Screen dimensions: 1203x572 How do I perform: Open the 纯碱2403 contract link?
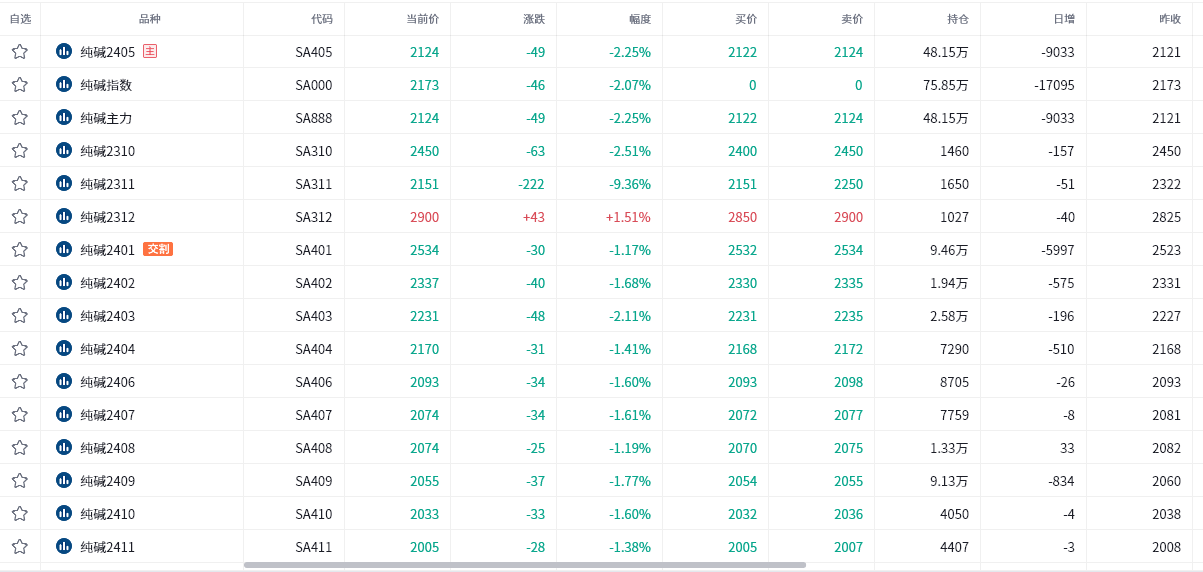[107, 316]
